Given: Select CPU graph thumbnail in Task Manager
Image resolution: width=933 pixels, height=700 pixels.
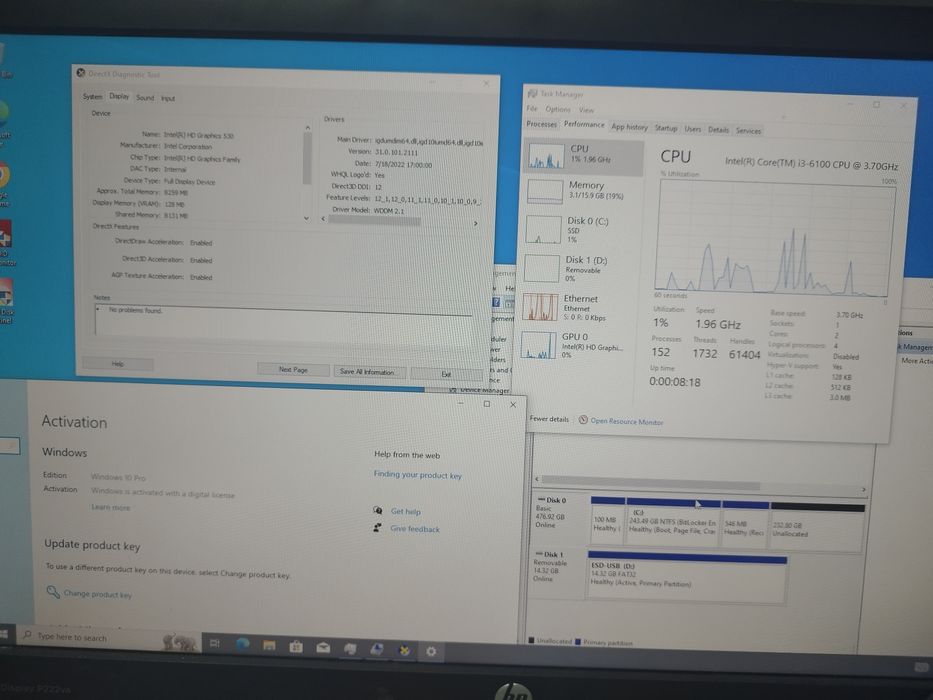Looking at the screenshot, I should pos(546,156).
